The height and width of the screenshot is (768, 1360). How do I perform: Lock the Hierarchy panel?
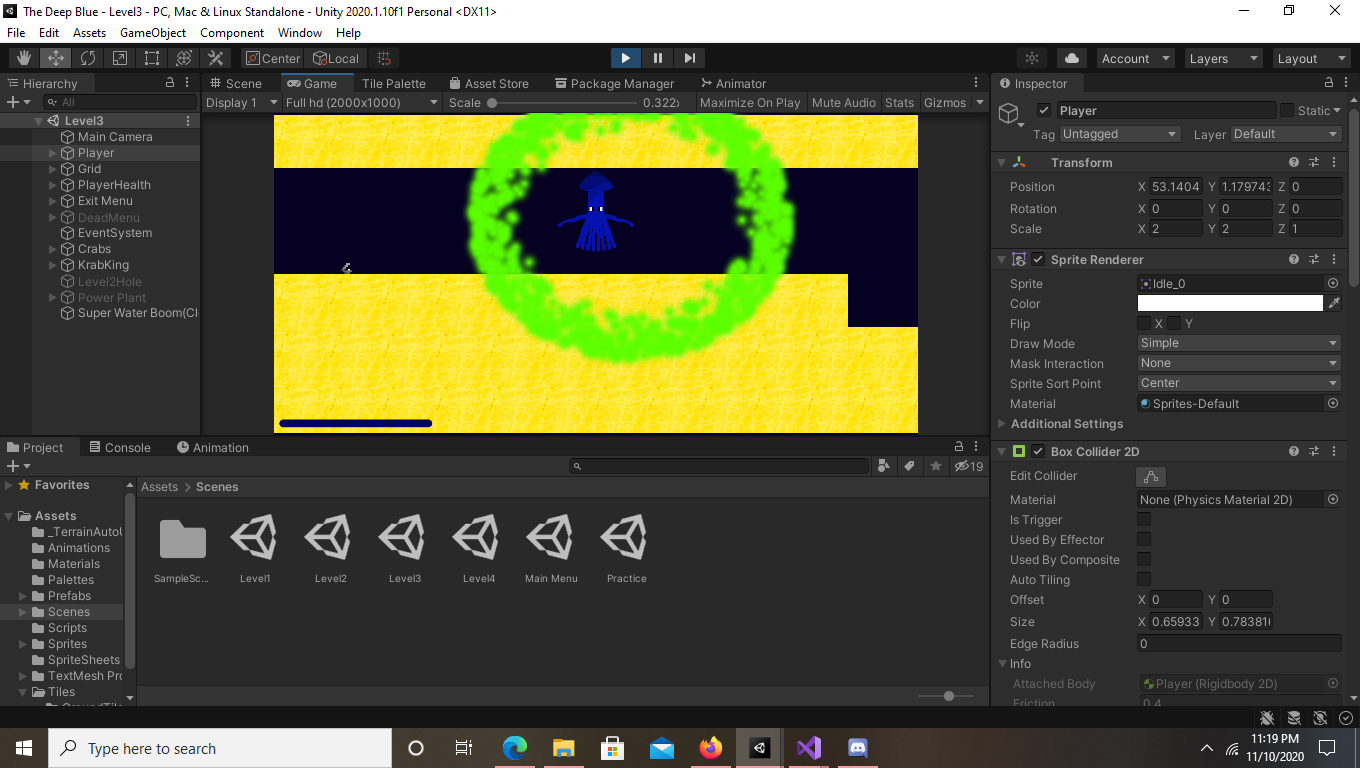(x=171, y=83)
